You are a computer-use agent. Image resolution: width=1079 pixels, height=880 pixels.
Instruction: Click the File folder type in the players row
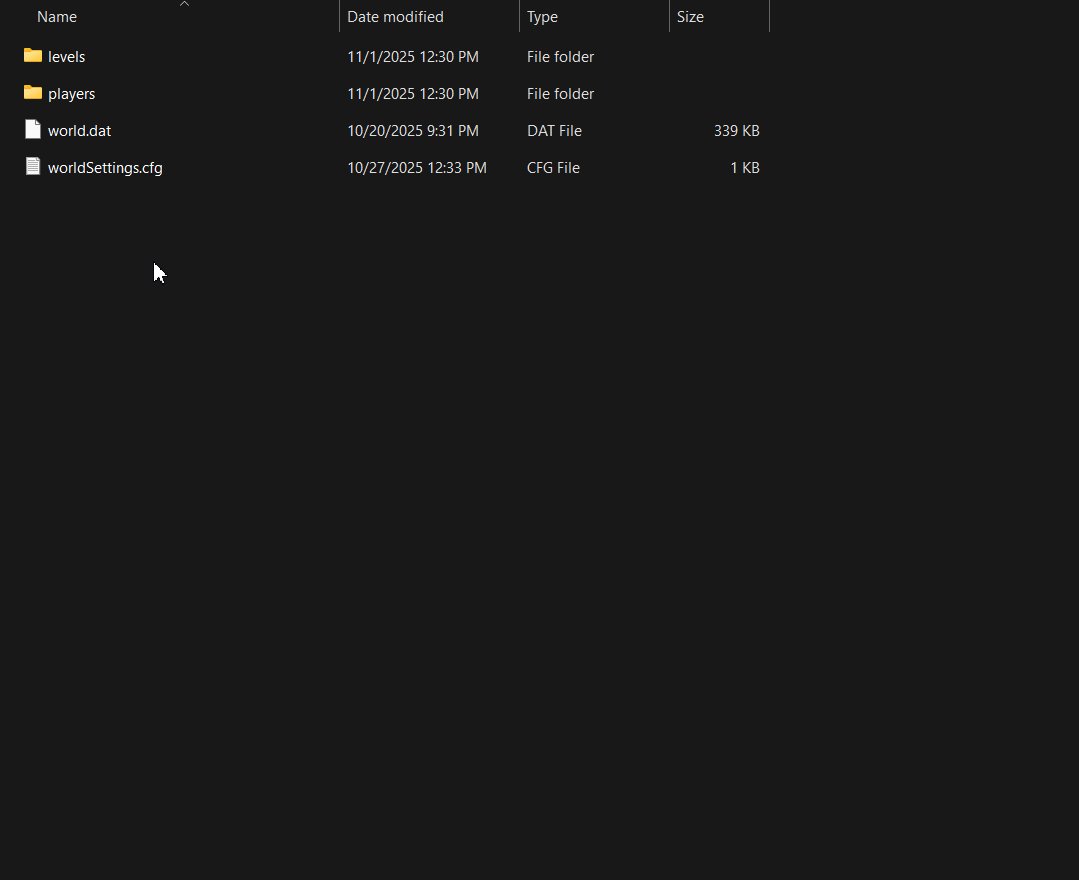pyautogui.click(x=560, y=94)
